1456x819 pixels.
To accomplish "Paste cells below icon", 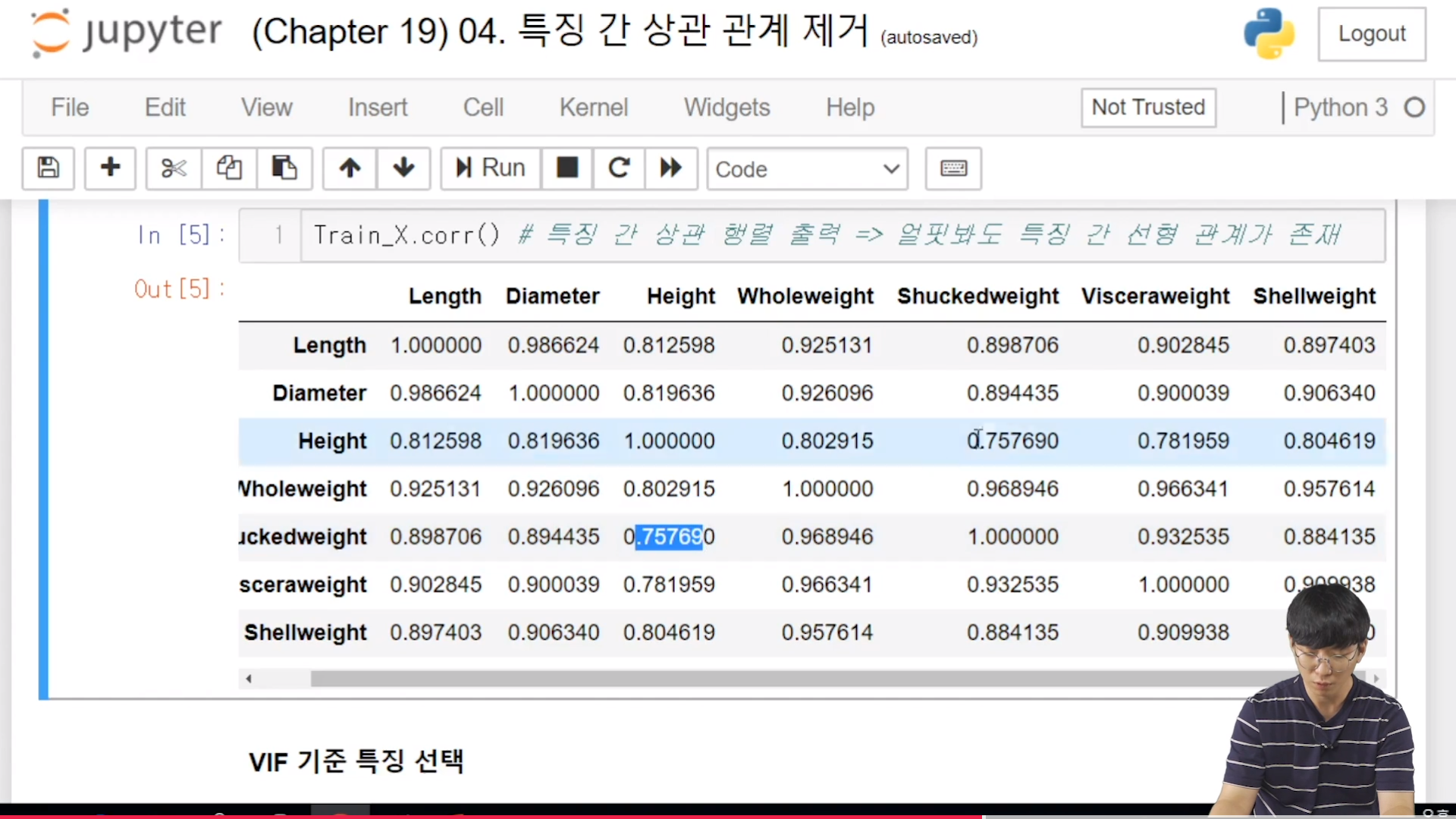I will [x=284, y=168].
